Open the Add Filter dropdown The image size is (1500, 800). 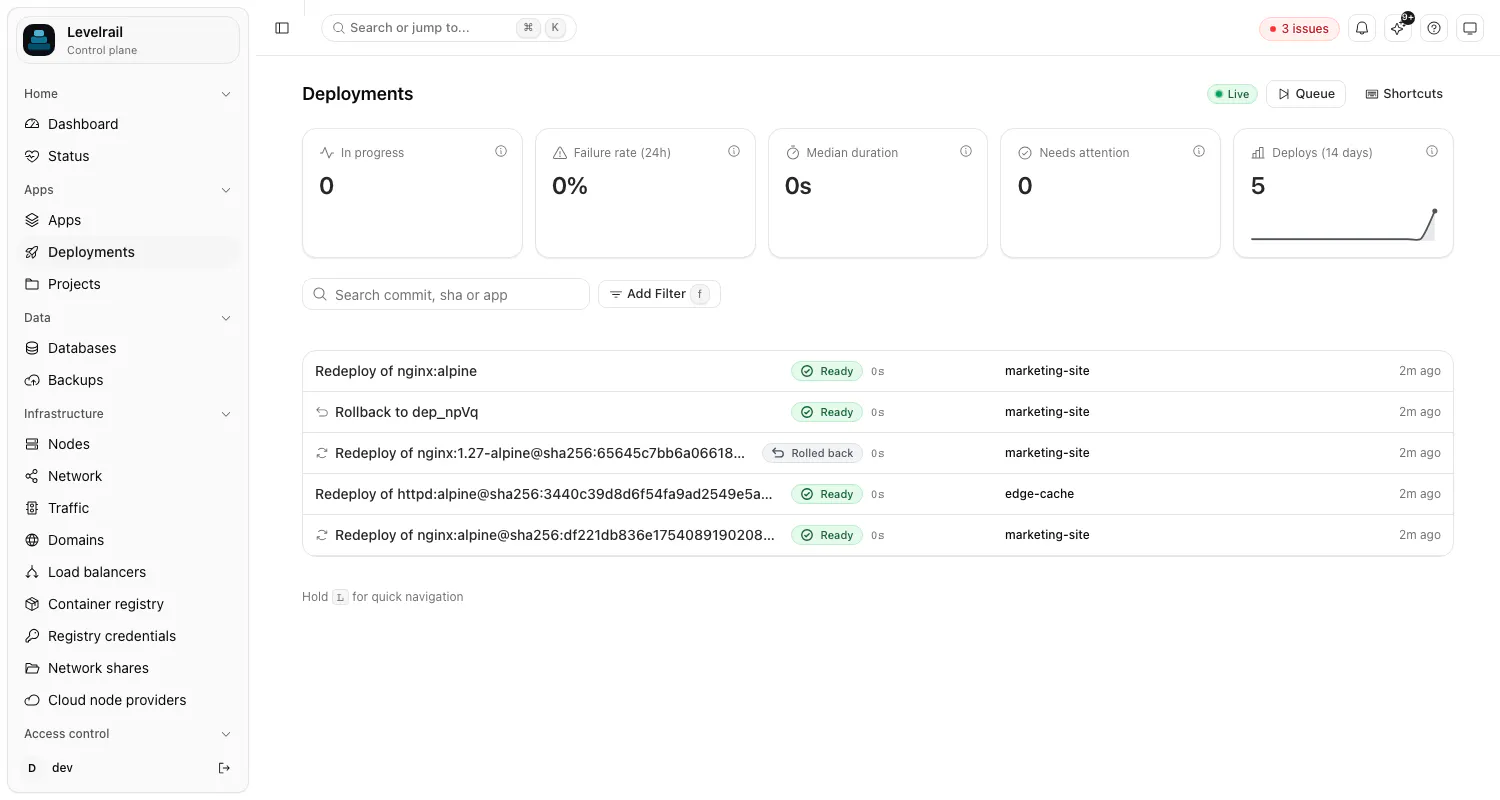(659, 294)
